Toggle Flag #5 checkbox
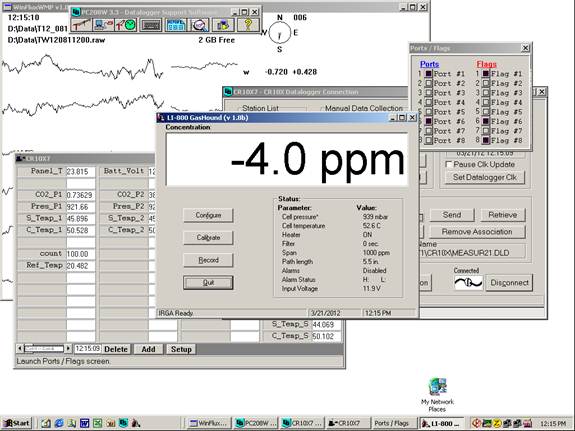Screen dimensions: 575x431 486,112
